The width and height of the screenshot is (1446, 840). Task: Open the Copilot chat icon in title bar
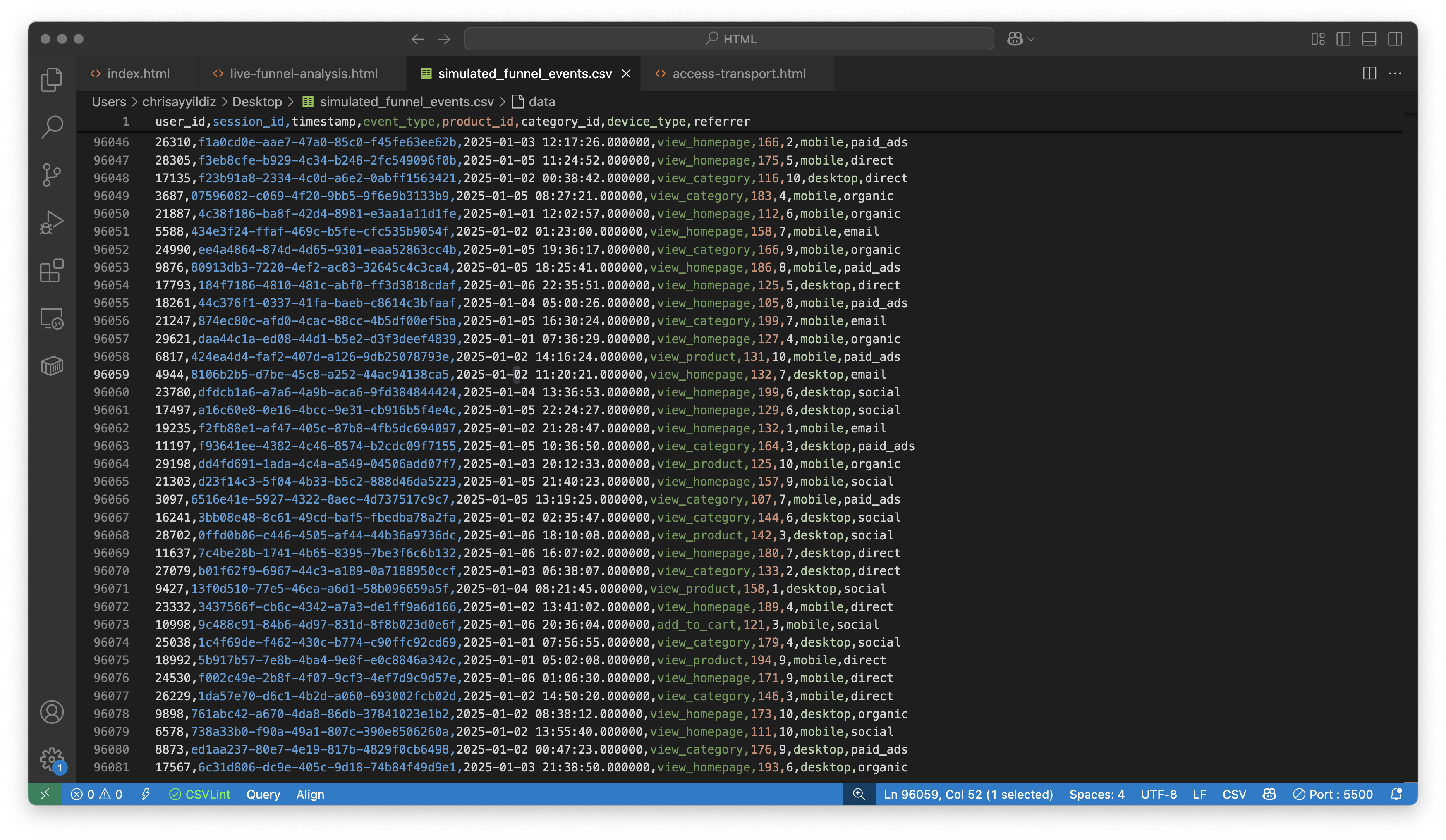click(x=1015, y=39)
